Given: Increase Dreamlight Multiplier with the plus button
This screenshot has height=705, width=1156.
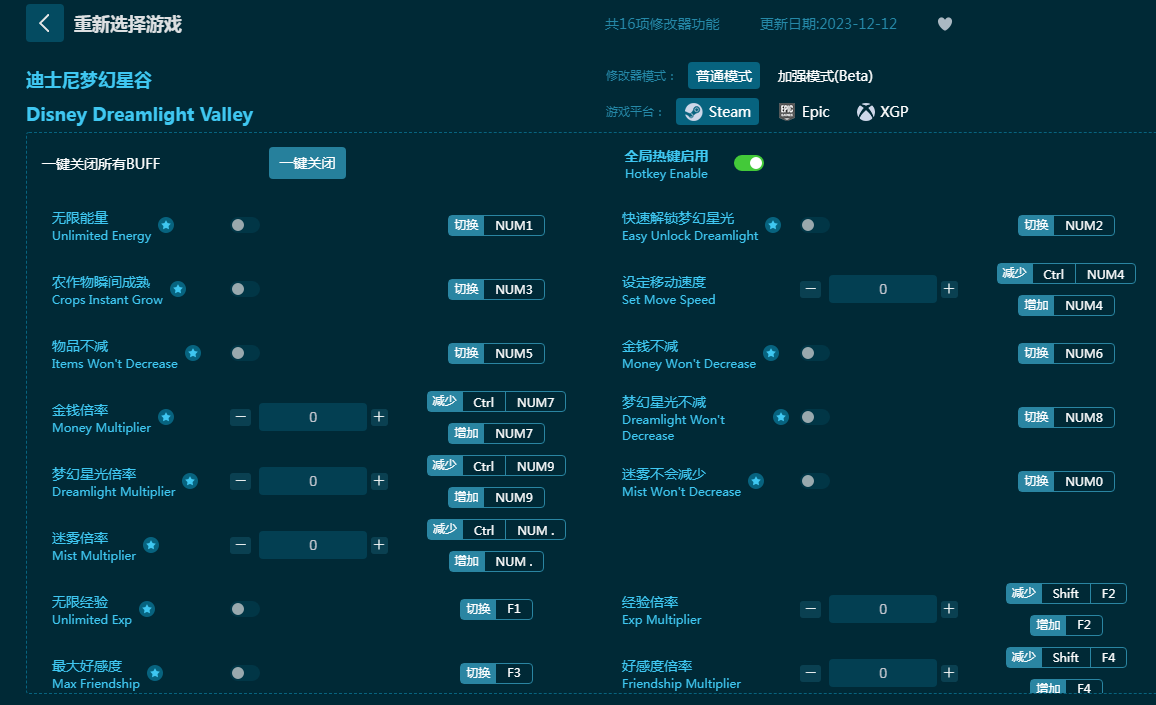Looking at the screenshot, I should point(379,482).
